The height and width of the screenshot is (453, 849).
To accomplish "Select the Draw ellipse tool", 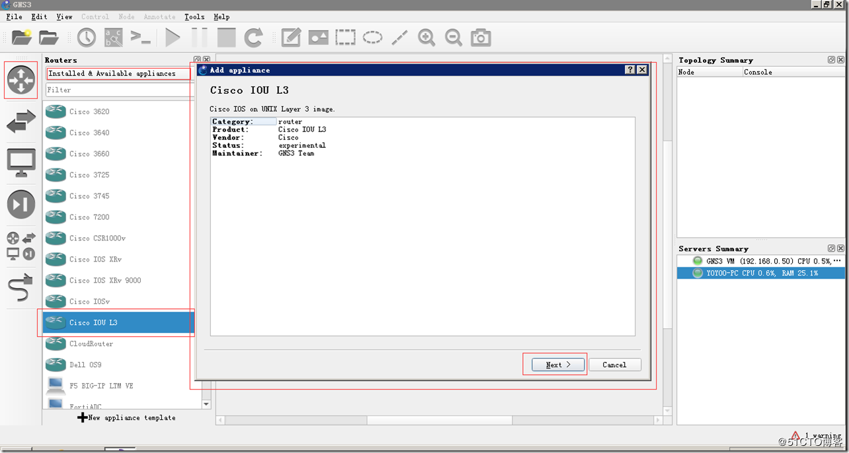I will [373, 37].
